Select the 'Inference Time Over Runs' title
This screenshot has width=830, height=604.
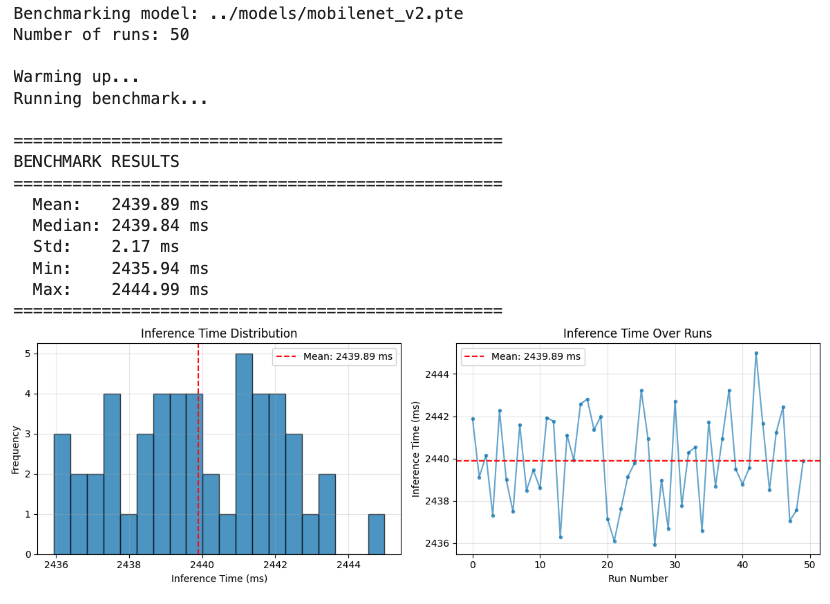[x=638, y=334]
